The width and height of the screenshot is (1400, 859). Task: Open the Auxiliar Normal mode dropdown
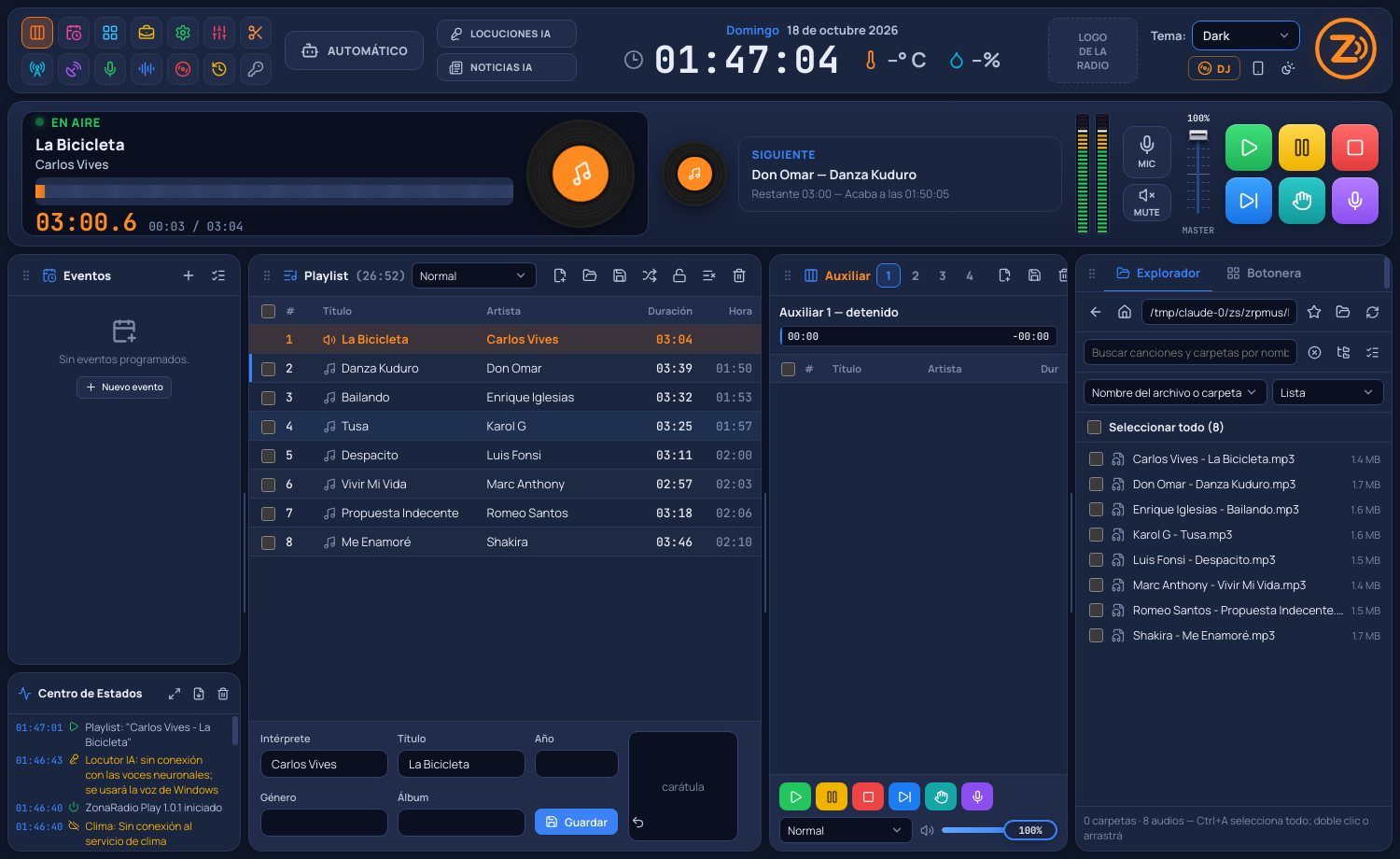pyautogui.click(x=845, y=830)
